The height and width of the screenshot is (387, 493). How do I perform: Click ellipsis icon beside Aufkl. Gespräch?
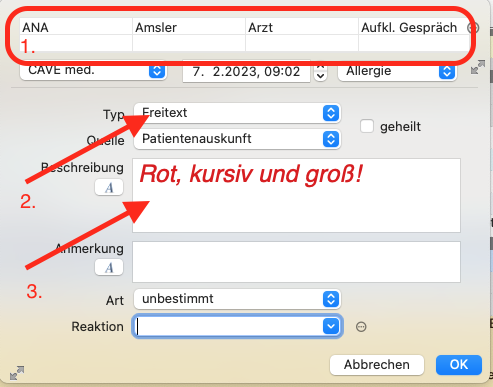[x=473, y=28]
